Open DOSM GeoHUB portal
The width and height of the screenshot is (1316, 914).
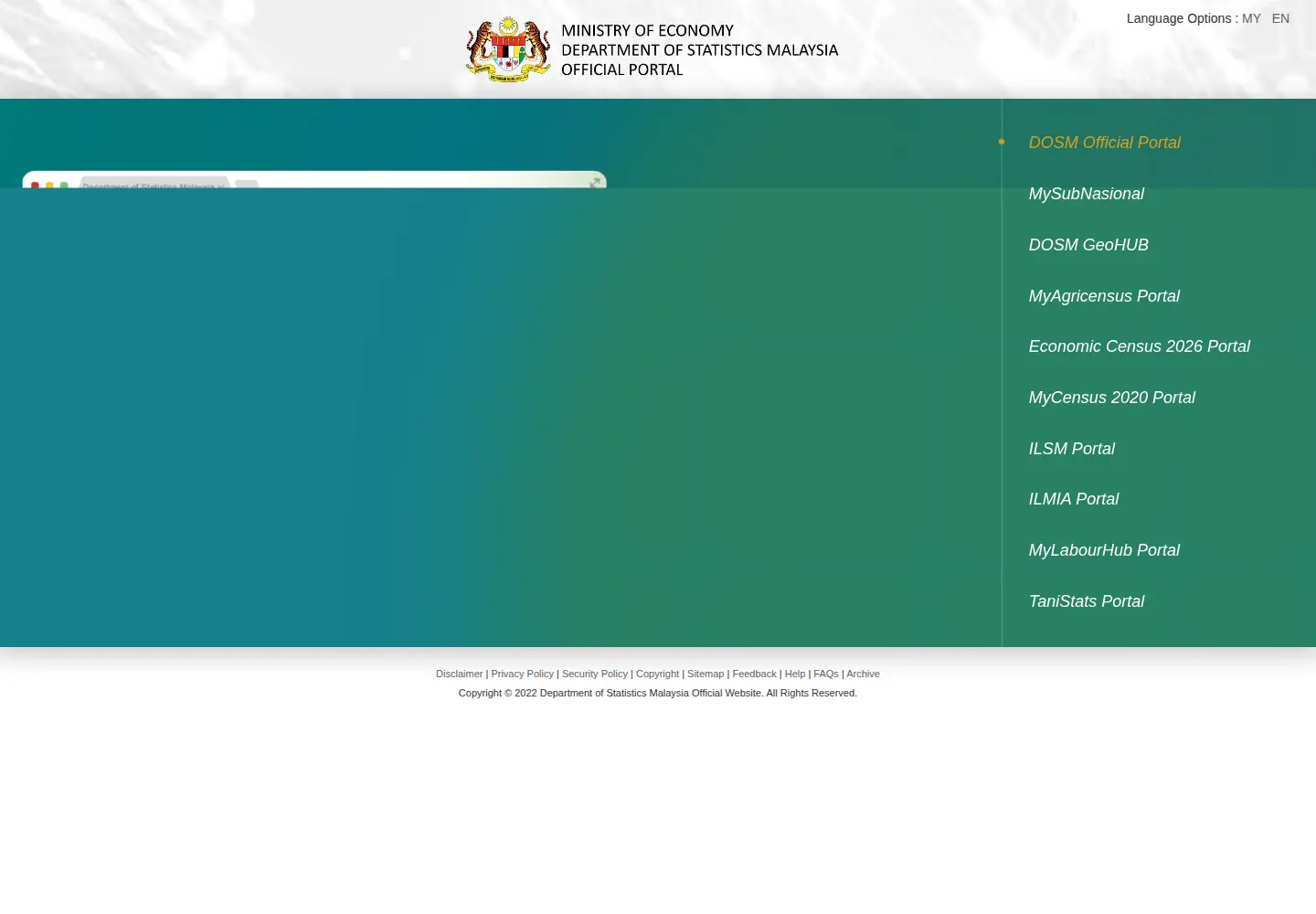coord(1088,245)
